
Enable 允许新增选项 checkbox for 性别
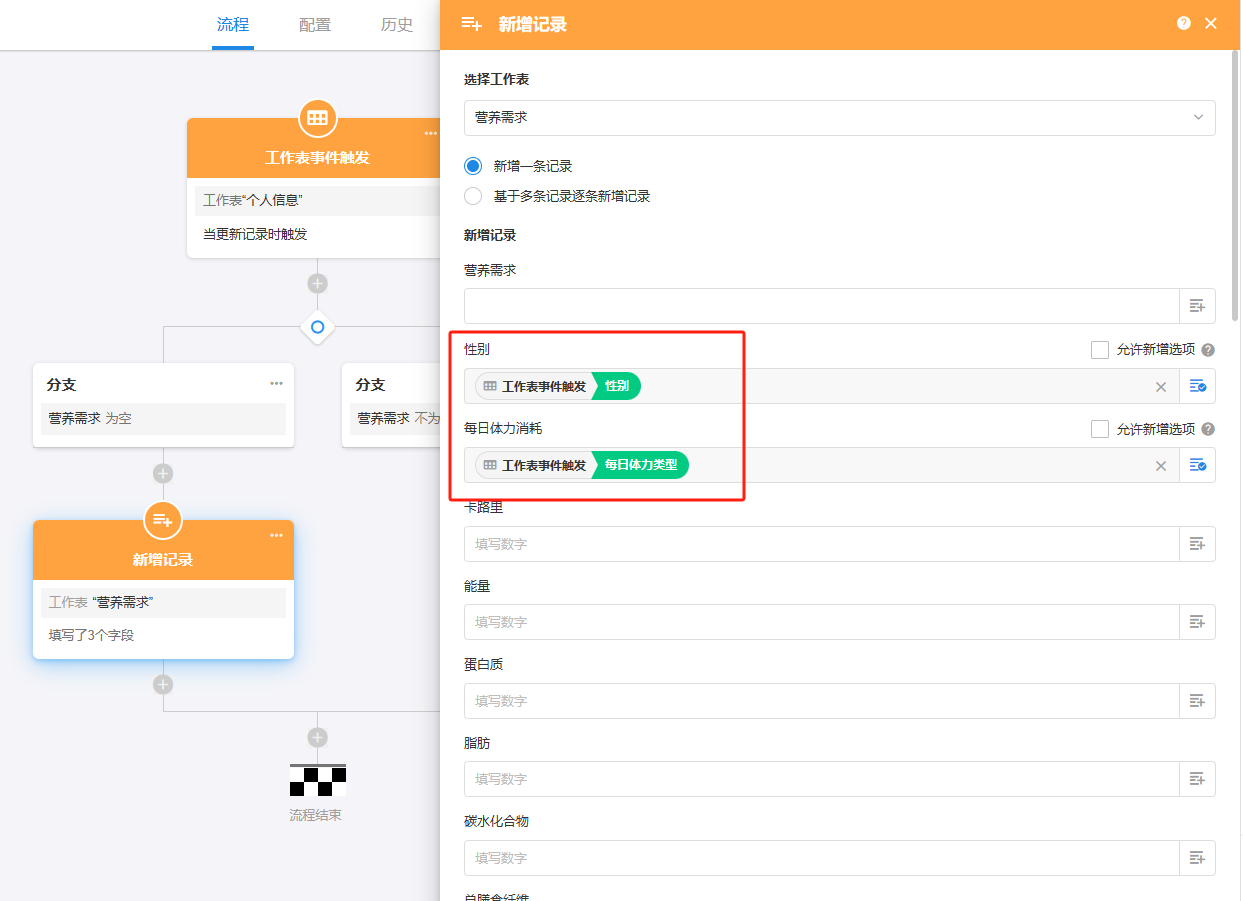point(1100,350)
